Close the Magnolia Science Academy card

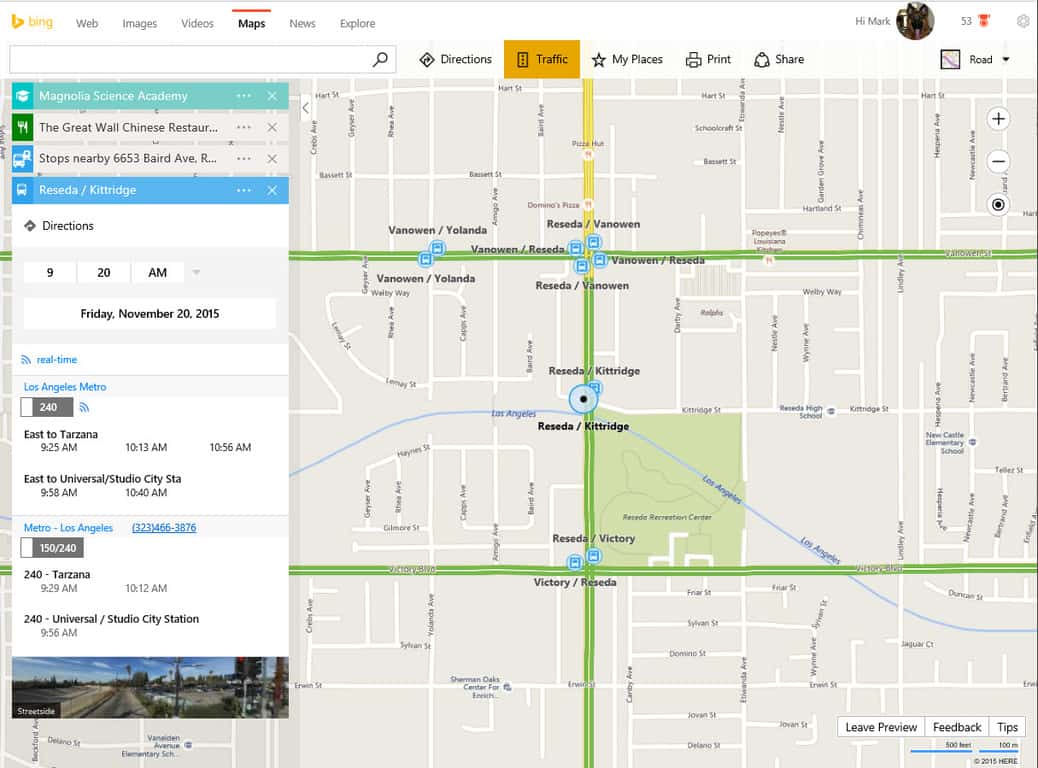point(272,96)
